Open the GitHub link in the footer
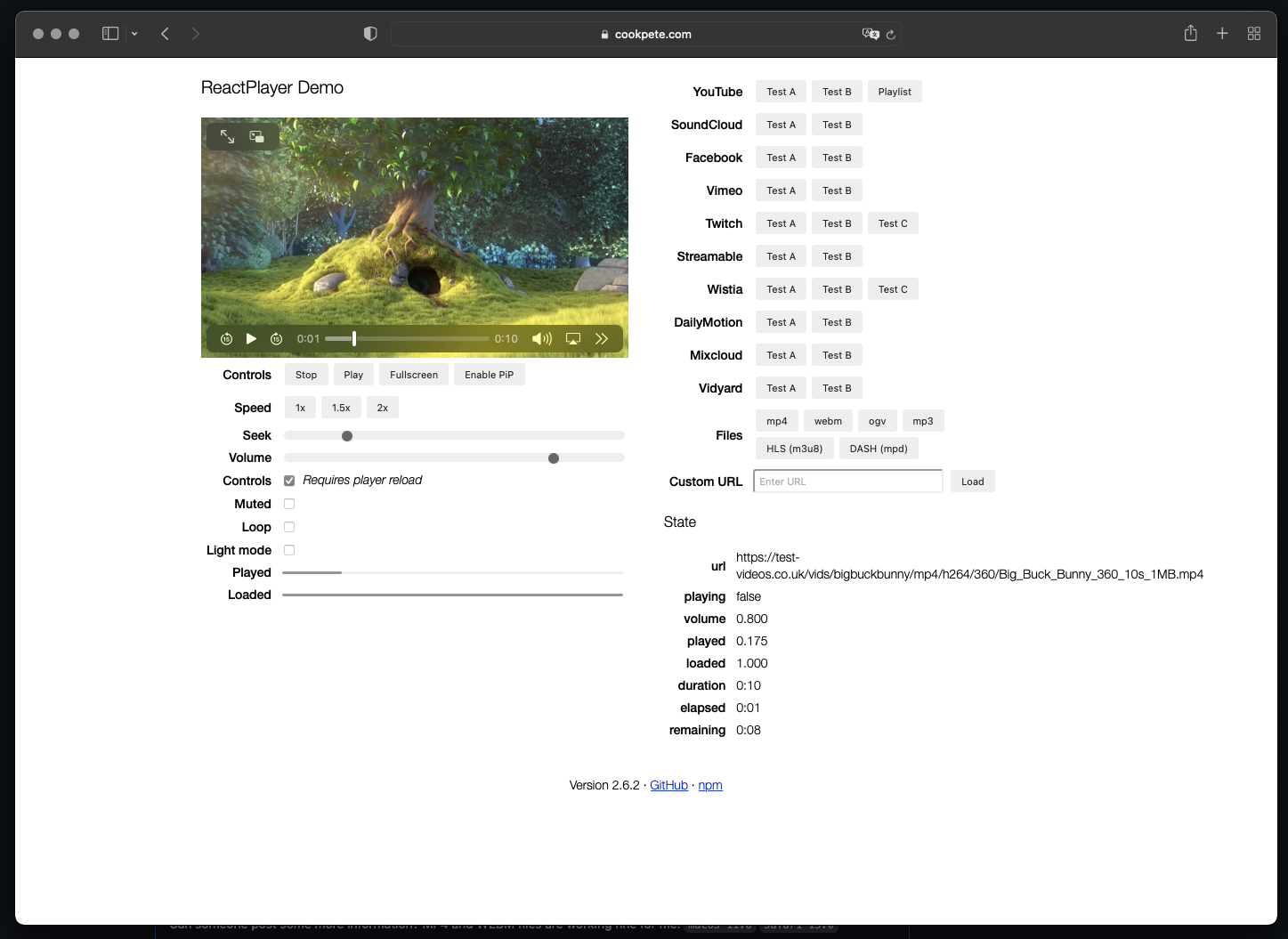This screenshot has height=939, width=1288. 668,785
